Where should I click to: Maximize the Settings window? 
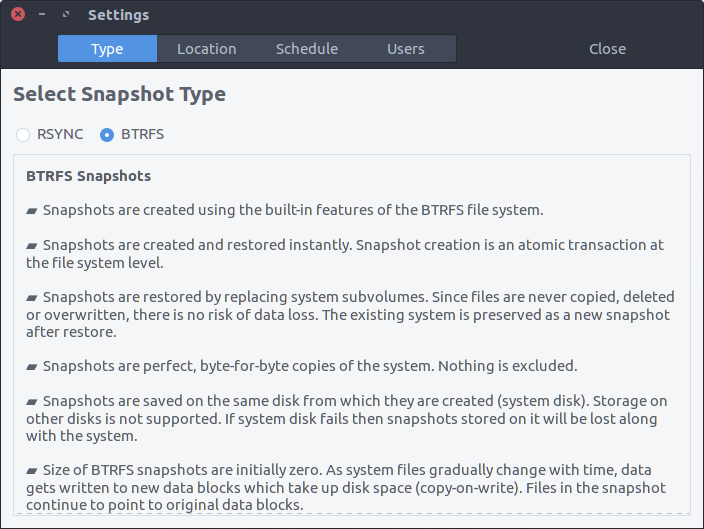[66, 14]
